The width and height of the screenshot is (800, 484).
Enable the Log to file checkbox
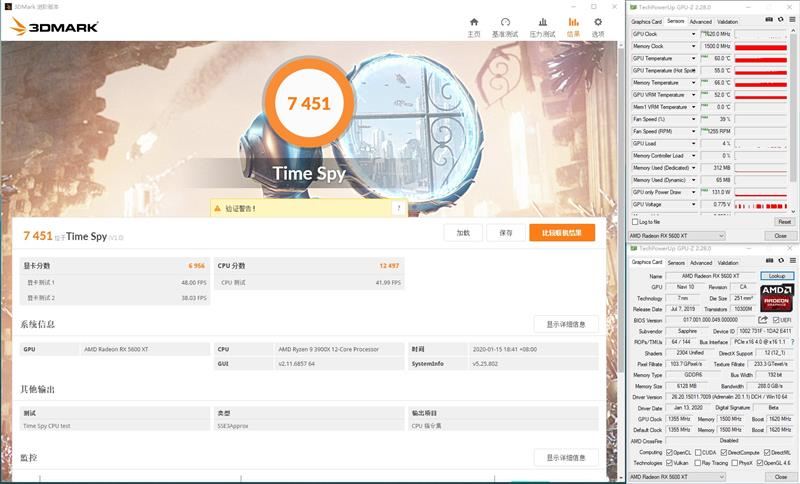pyautogui.click(x=635, y=222)
